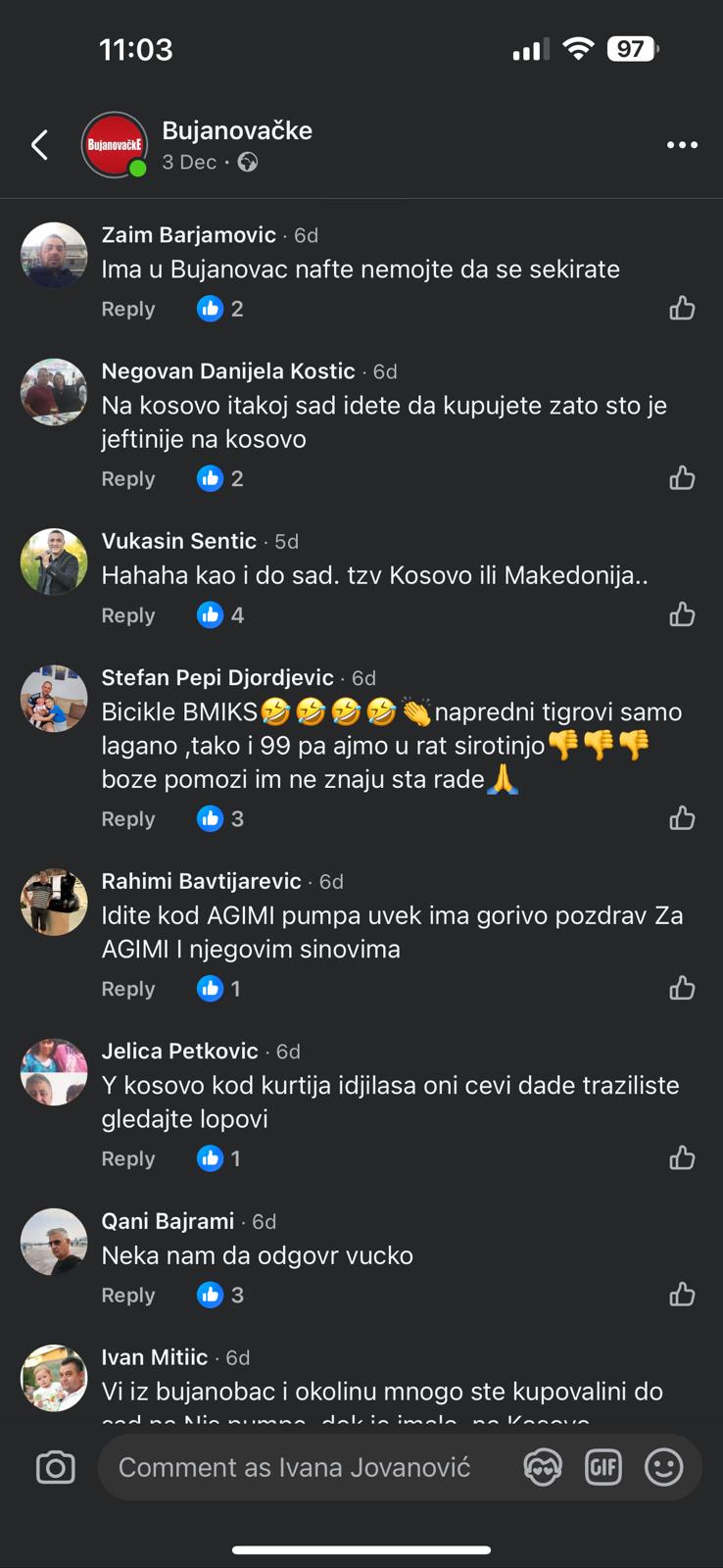Open camera to attach a photo
The height and width of the screenshot is (1568, 723).
click(55, 1467)
